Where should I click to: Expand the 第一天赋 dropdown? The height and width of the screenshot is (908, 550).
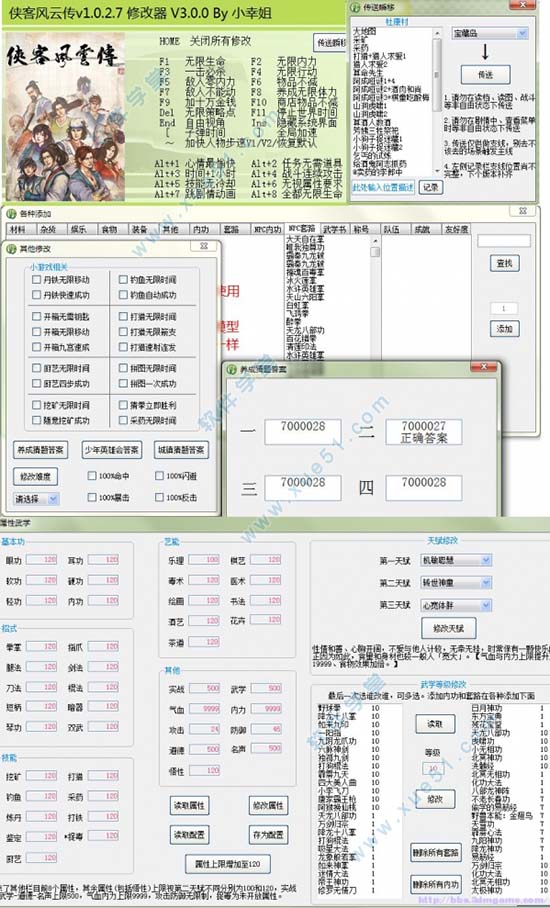455,561
